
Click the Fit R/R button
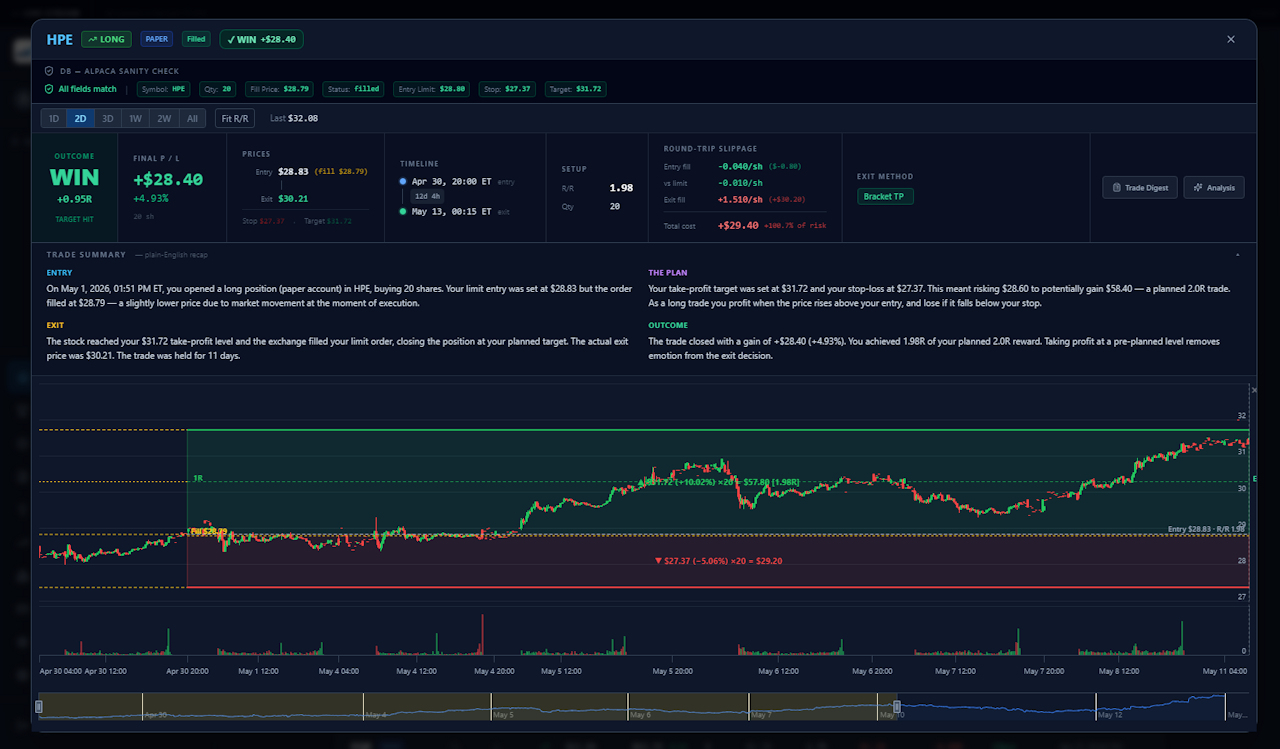point(235,118)
